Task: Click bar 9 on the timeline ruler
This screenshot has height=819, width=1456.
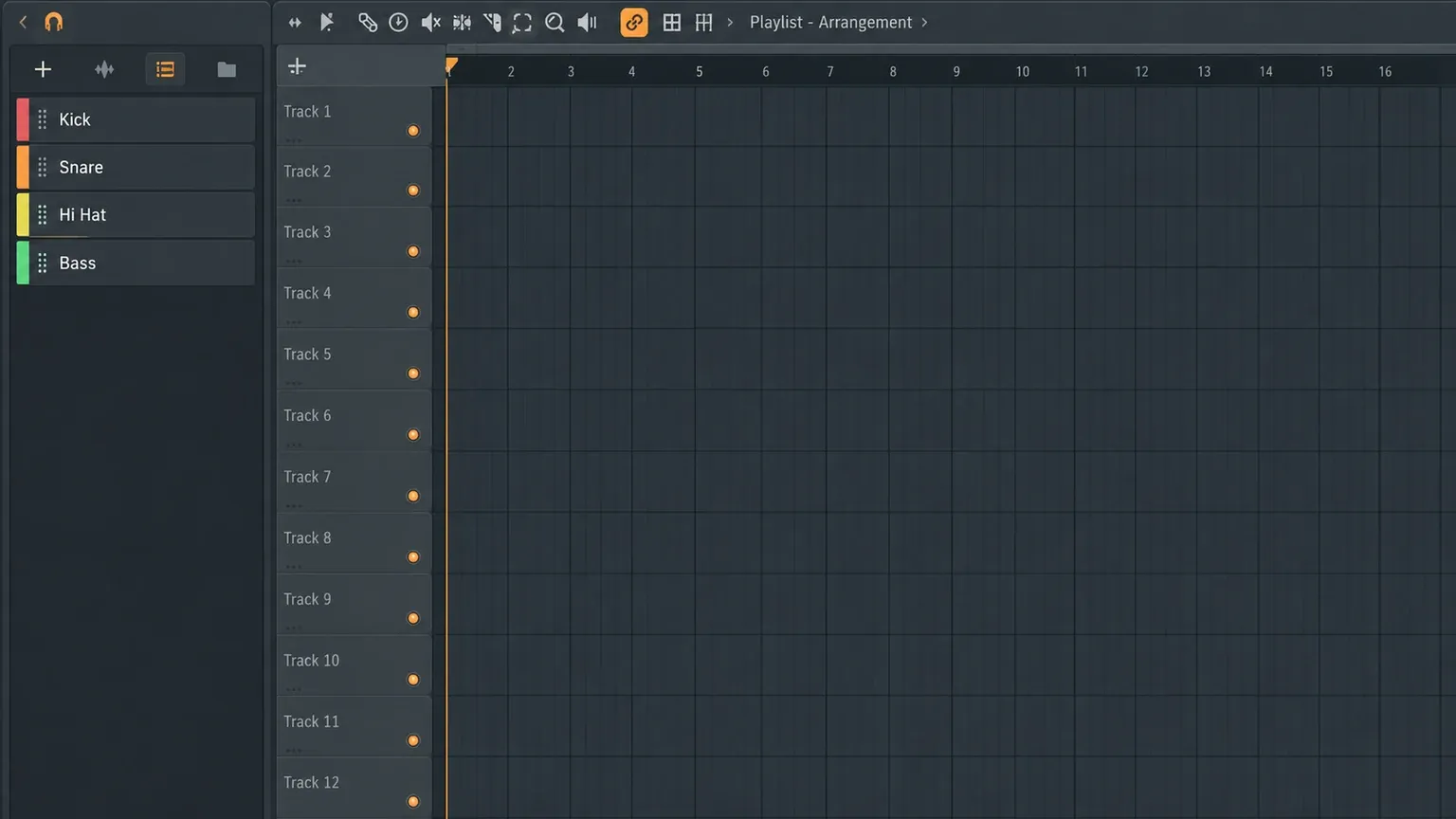Action: [x=956, y=71]
